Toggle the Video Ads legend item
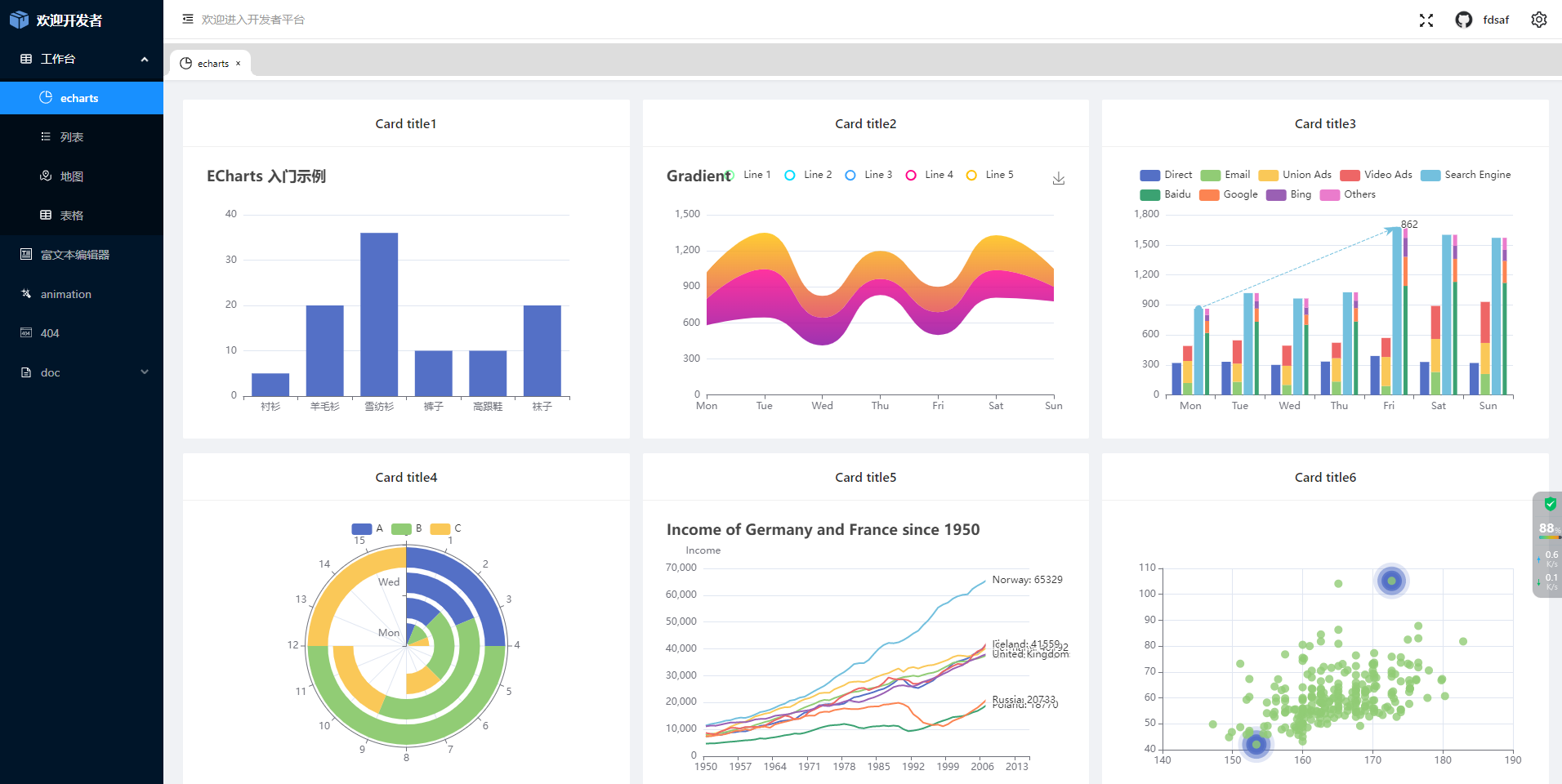 pyautogui.click(x=1376, y=175)
